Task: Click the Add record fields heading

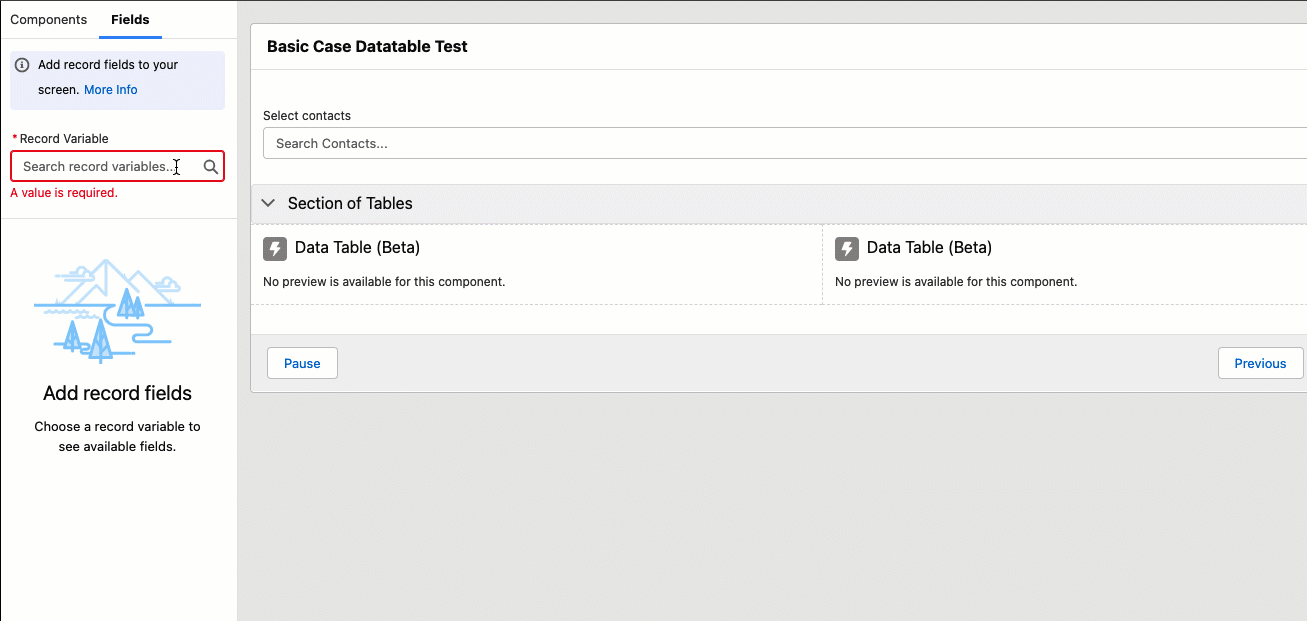Action: coord(117,393)
